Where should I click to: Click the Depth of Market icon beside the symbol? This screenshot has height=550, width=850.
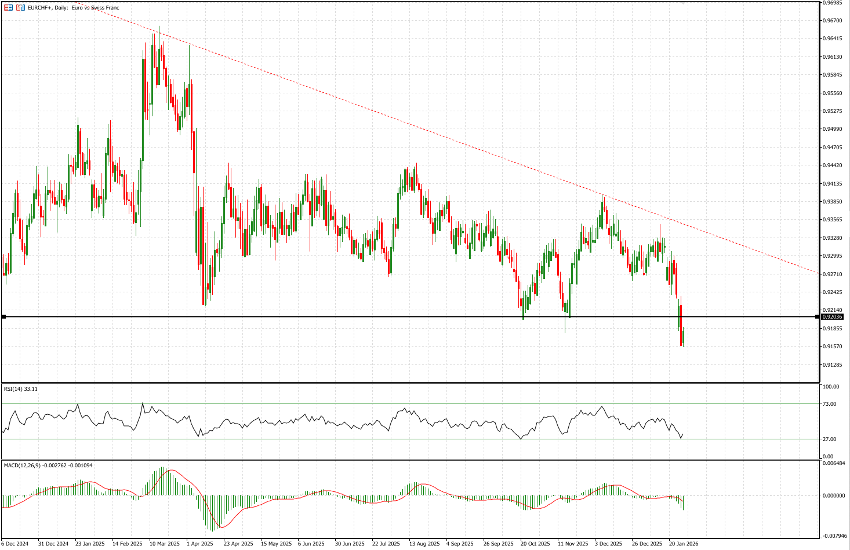tap(20, 9)
